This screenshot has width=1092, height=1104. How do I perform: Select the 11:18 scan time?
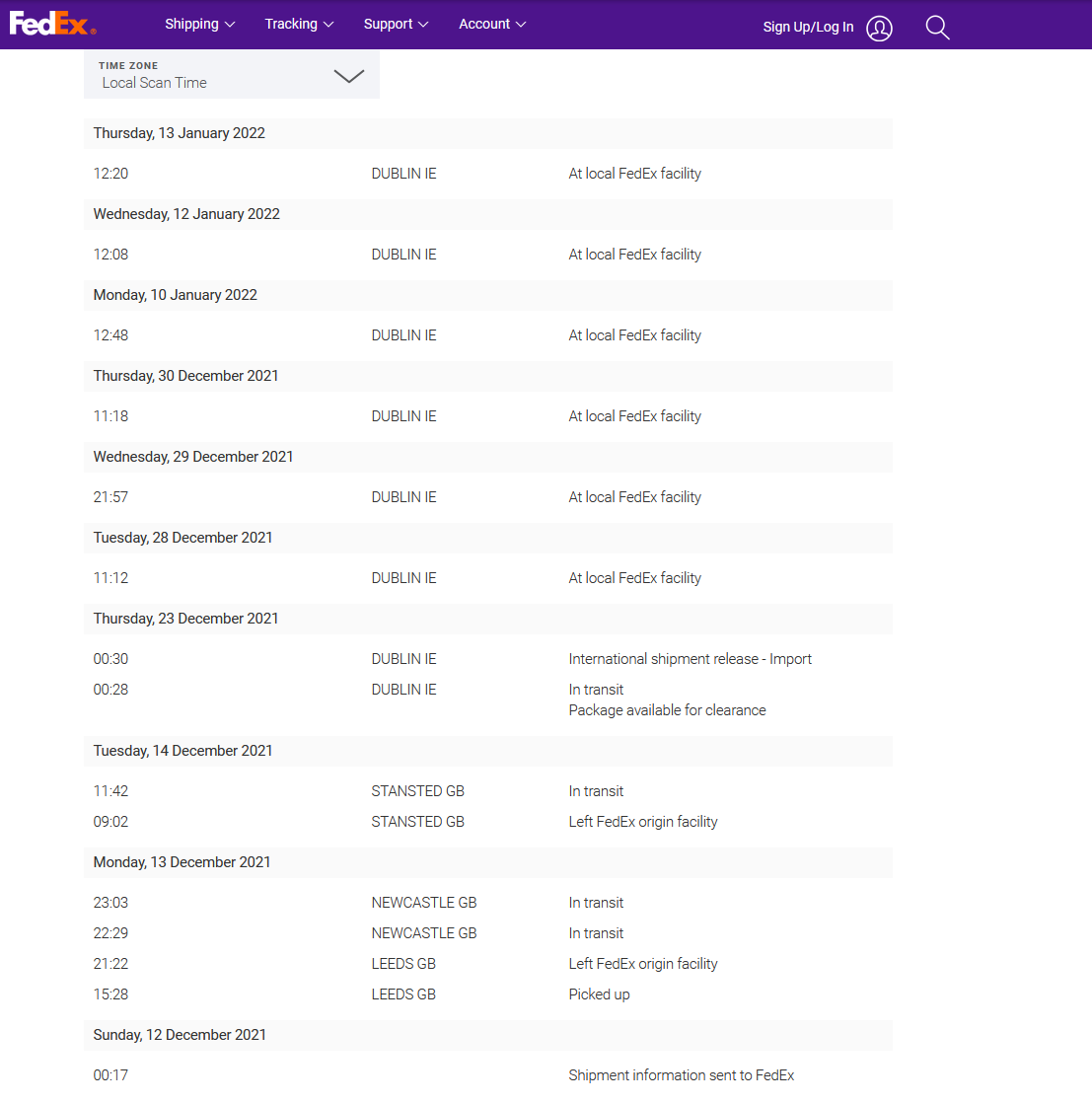(x=110, y=416)
